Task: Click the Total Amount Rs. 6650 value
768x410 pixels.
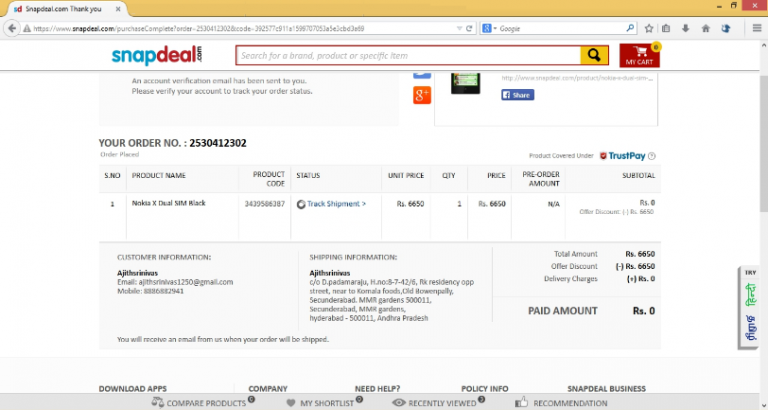Action: [640, 254]
